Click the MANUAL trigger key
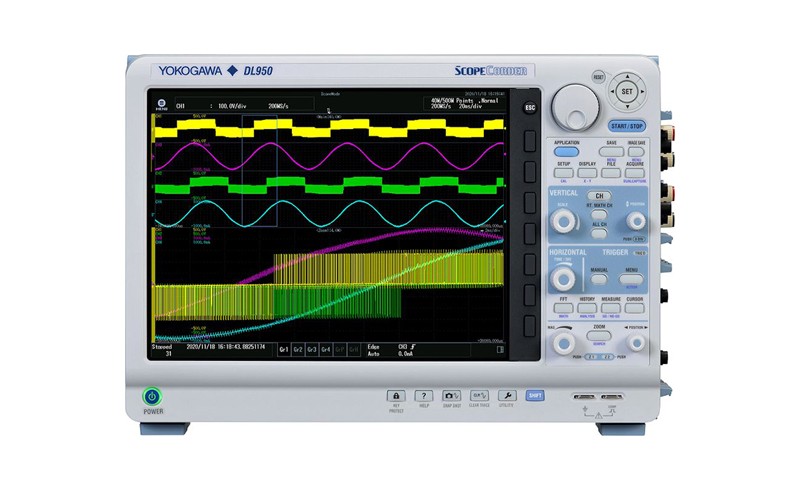The image size is (800, 500). [x=599, y=279]
